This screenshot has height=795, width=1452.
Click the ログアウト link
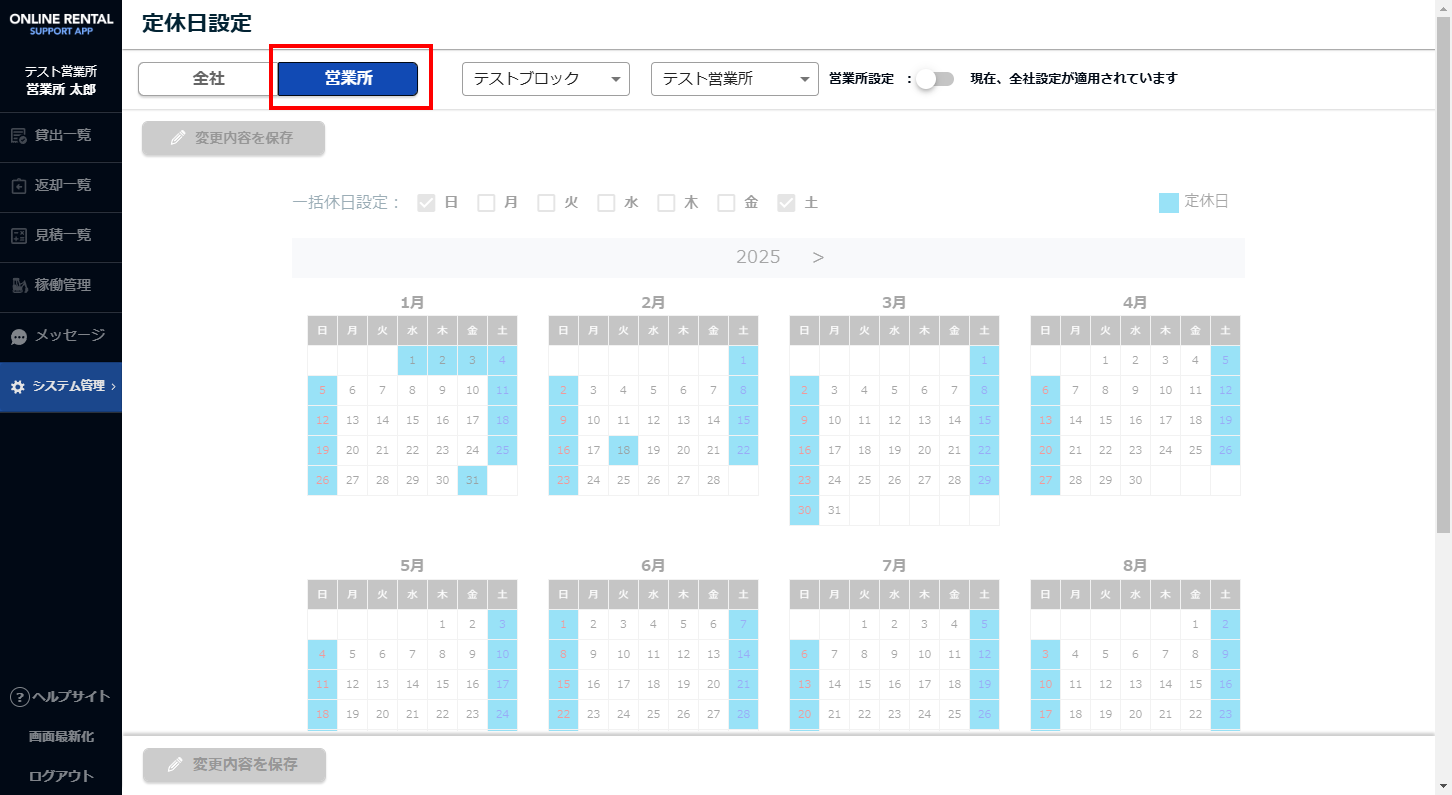[61, 776]
